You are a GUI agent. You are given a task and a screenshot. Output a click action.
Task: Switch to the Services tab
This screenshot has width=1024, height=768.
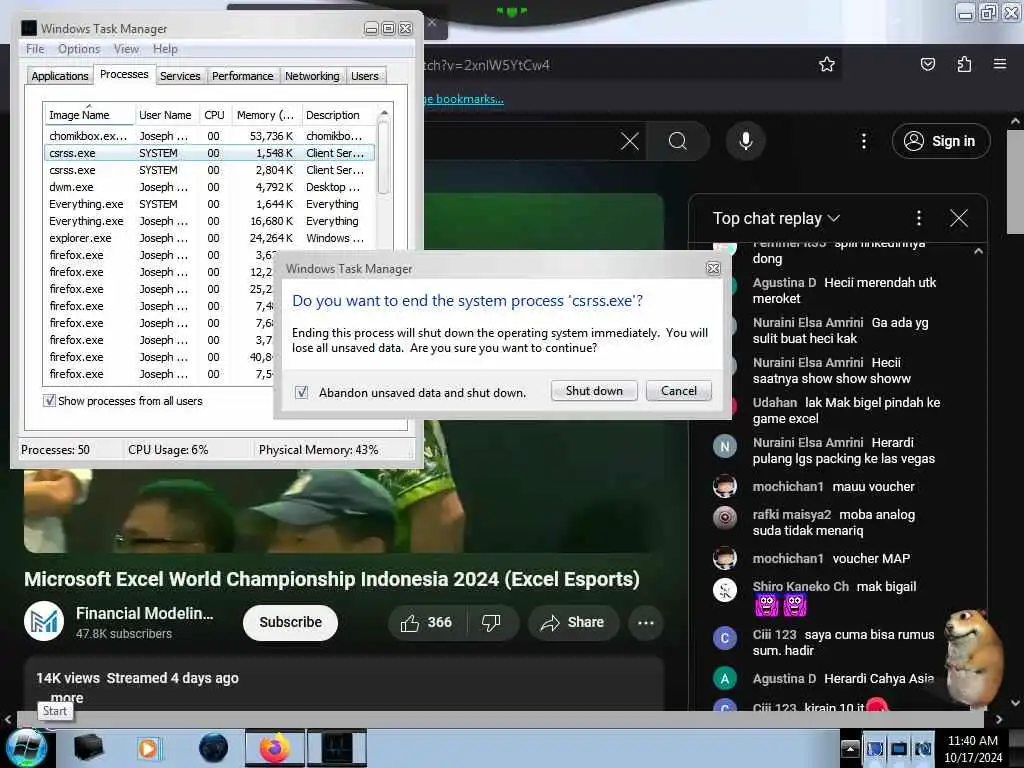(180, 76)
